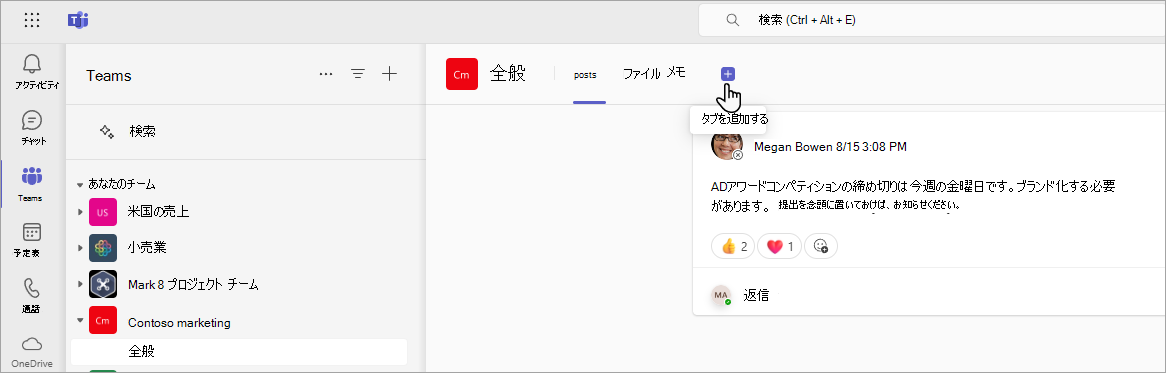The width and height of the screenshot is (1166, 373).
Task: Click the 小売業 team avatar
Action: 103,247
